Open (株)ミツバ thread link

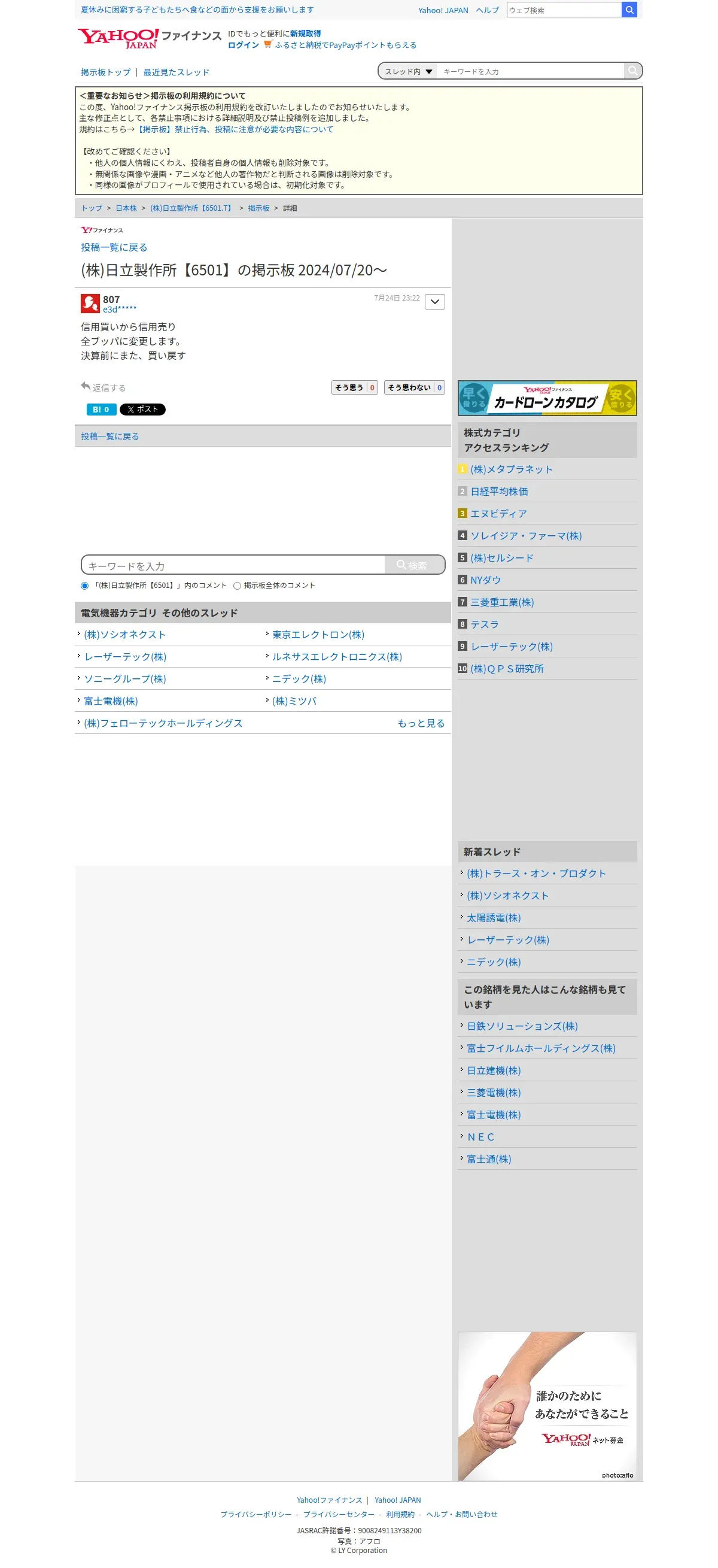pyautogui.click(x=294, y=701)
